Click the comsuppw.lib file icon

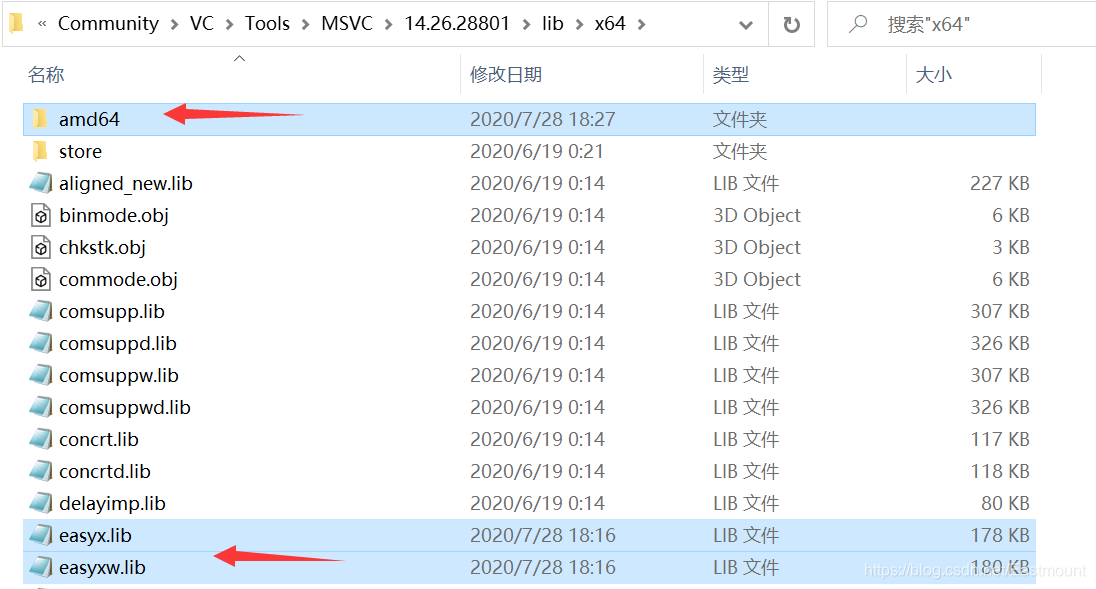[41, 375]
